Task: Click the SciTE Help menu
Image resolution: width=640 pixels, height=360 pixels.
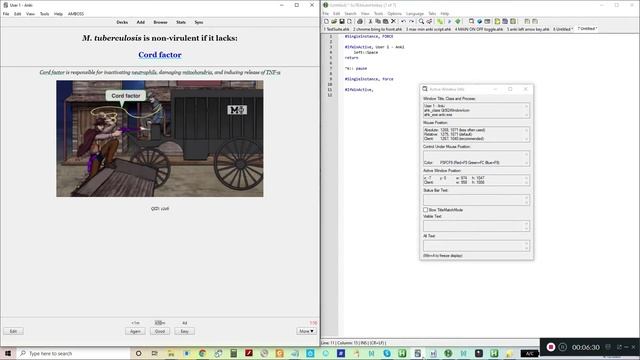Action: (x=445, y=13)
